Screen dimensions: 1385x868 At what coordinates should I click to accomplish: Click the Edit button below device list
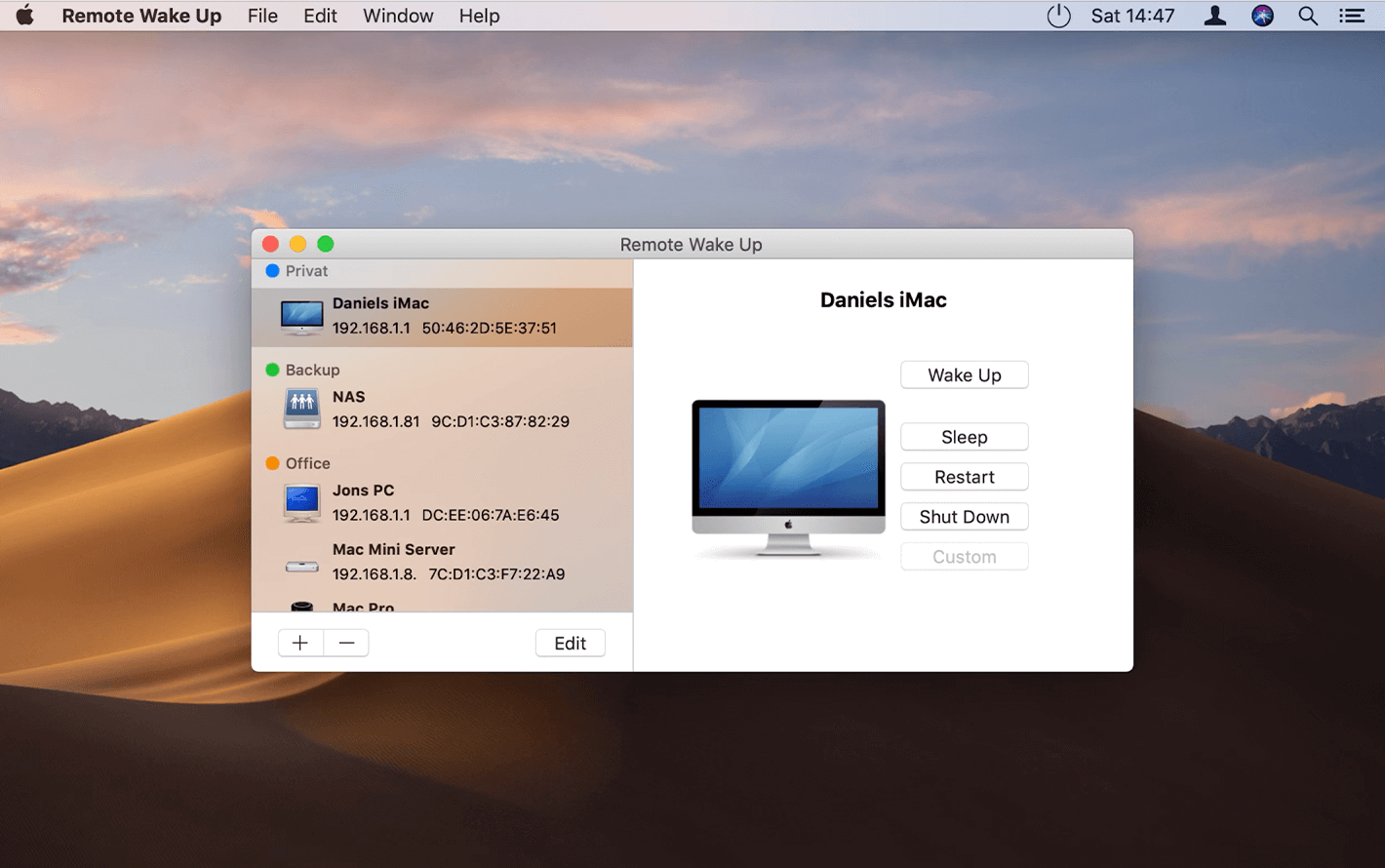tap(570, 643)
